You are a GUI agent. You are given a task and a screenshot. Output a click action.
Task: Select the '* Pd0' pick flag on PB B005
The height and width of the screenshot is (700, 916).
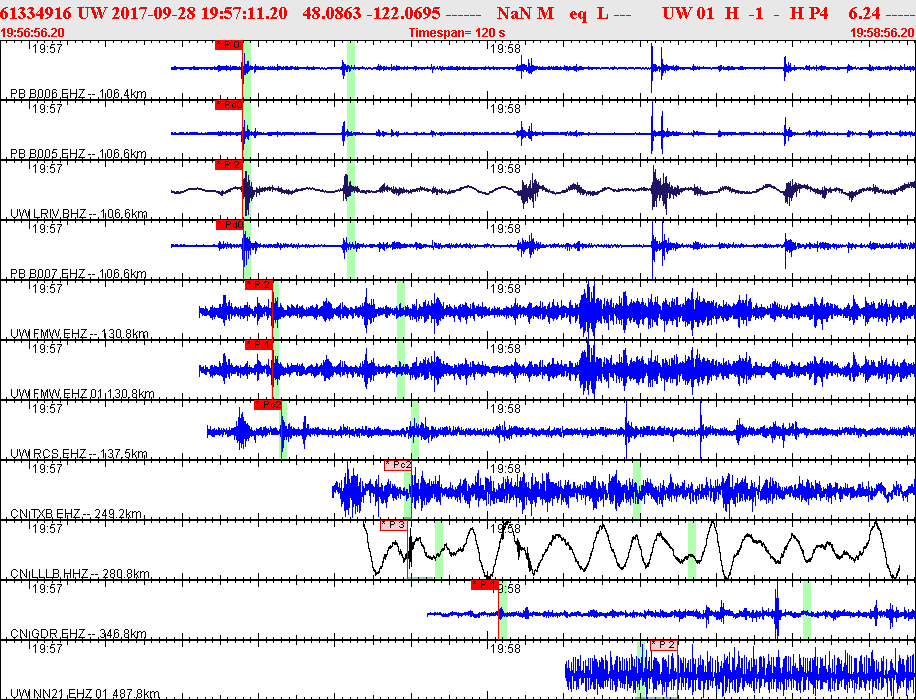click(228, 105)
